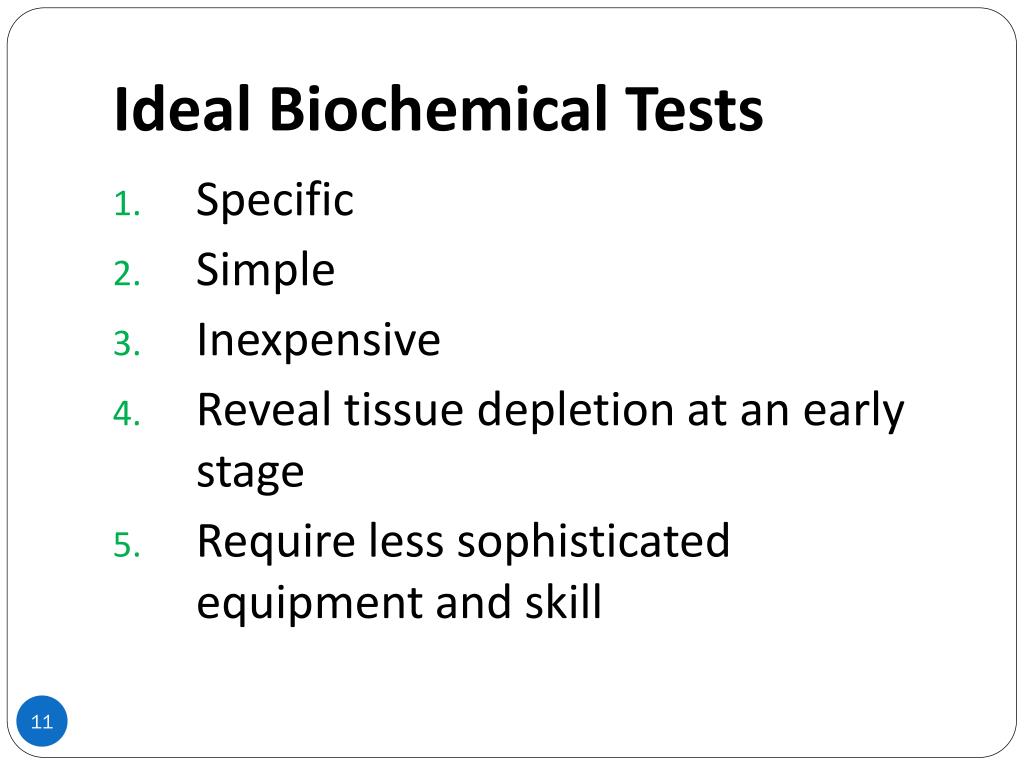
Task: Click the word 'sophisticated' in item five
Action: click(593, 542)
